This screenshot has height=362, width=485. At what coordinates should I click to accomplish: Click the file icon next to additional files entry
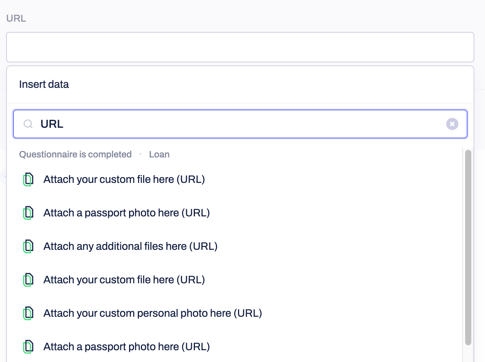[28, 246]
